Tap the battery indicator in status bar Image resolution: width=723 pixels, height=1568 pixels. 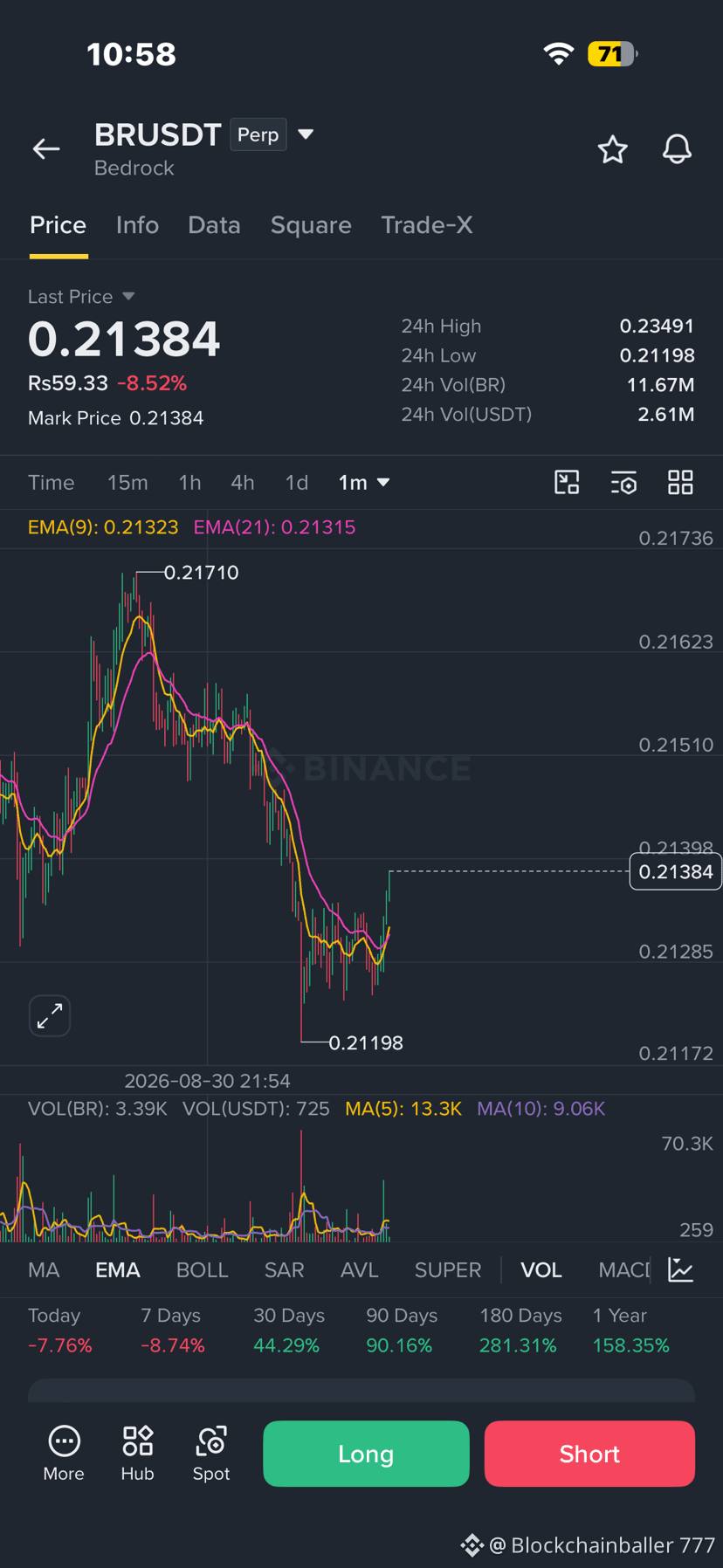coord(612,54)
